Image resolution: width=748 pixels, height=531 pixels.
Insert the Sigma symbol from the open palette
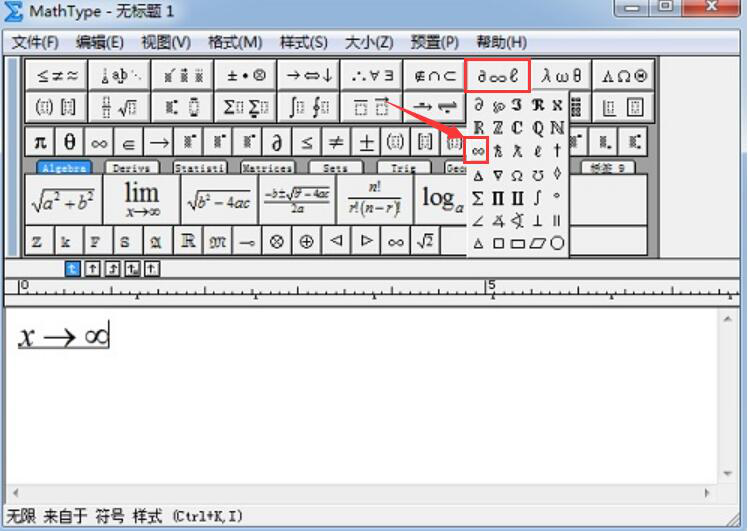click(478, 198)
